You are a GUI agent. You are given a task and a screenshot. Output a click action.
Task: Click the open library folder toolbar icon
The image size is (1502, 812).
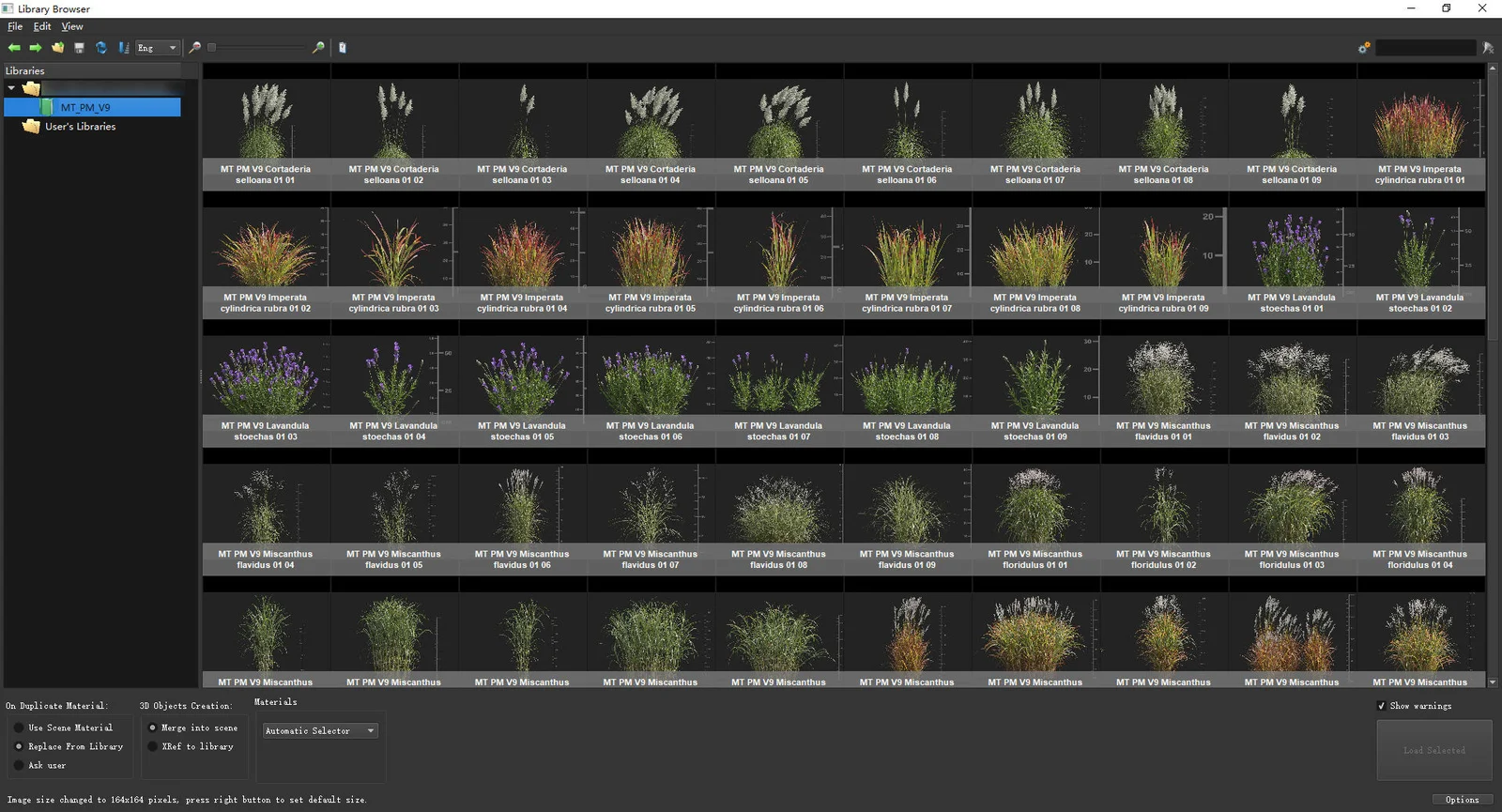(58, 48)
